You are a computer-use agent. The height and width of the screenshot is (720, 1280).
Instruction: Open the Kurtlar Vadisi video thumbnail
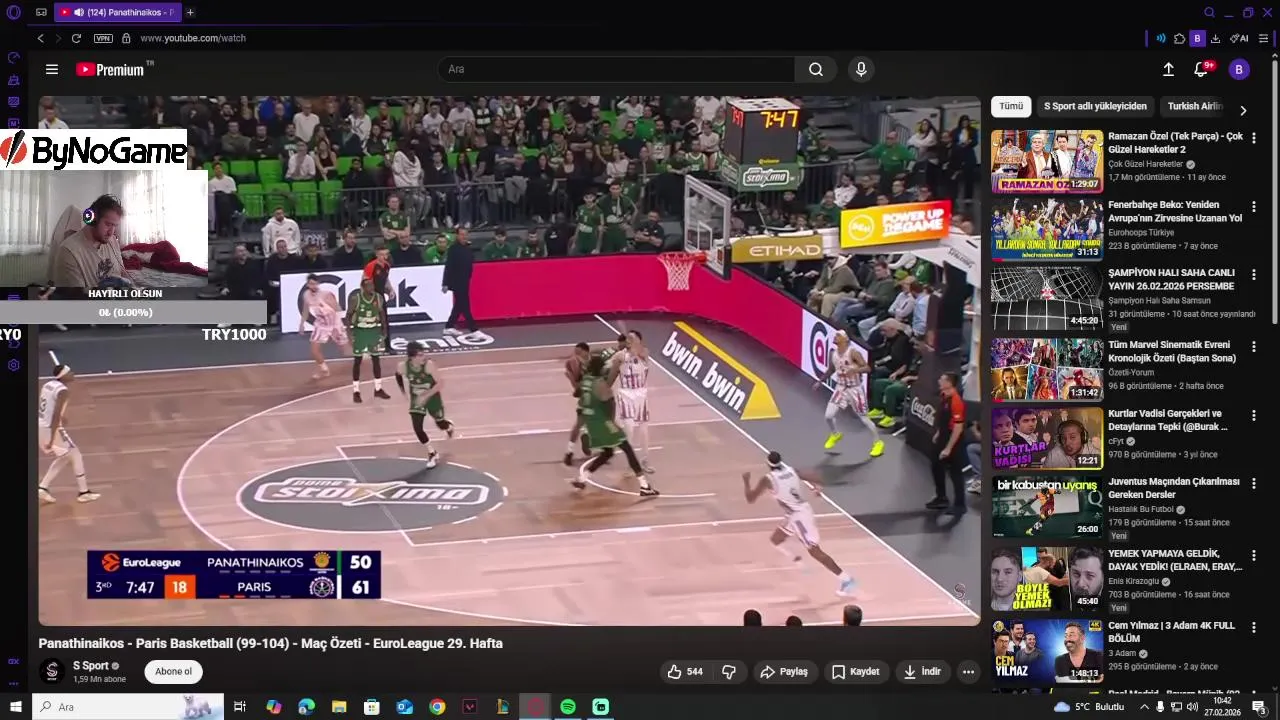click(1047, 438)
